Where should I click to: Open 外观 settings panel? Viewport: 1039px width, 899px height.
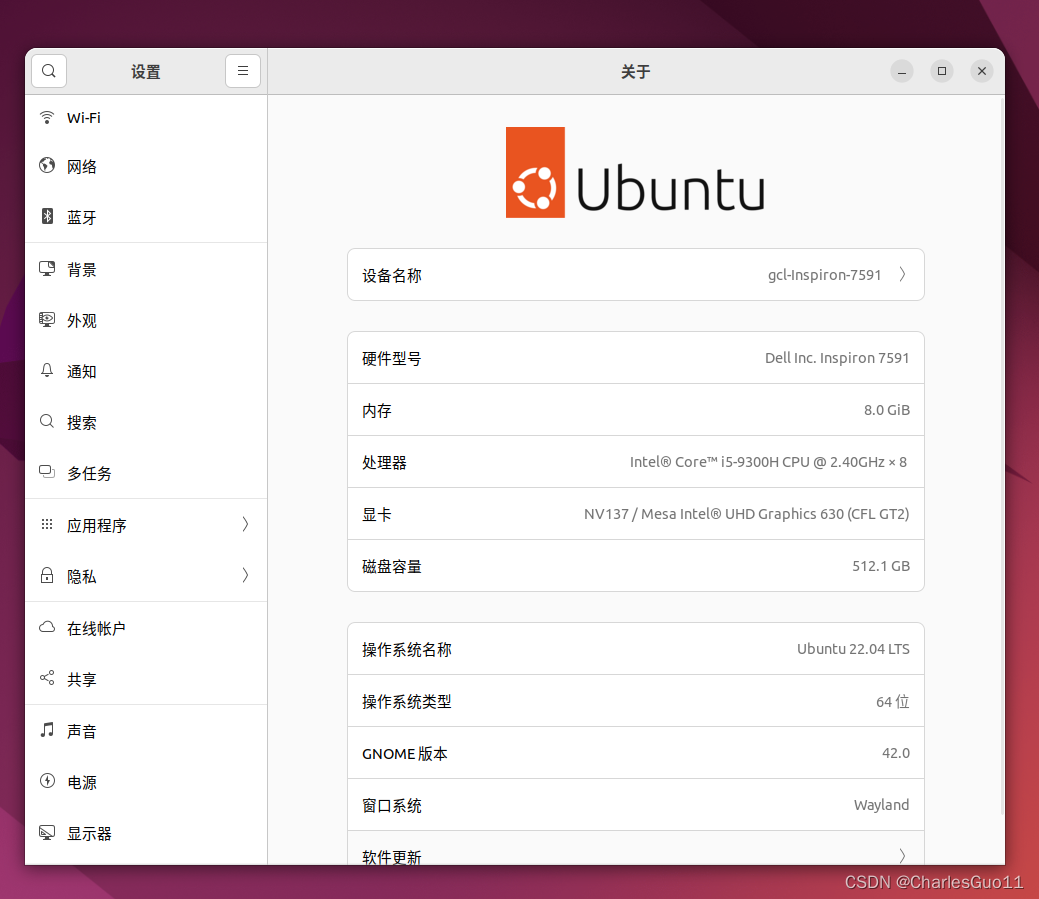[146, 320]
